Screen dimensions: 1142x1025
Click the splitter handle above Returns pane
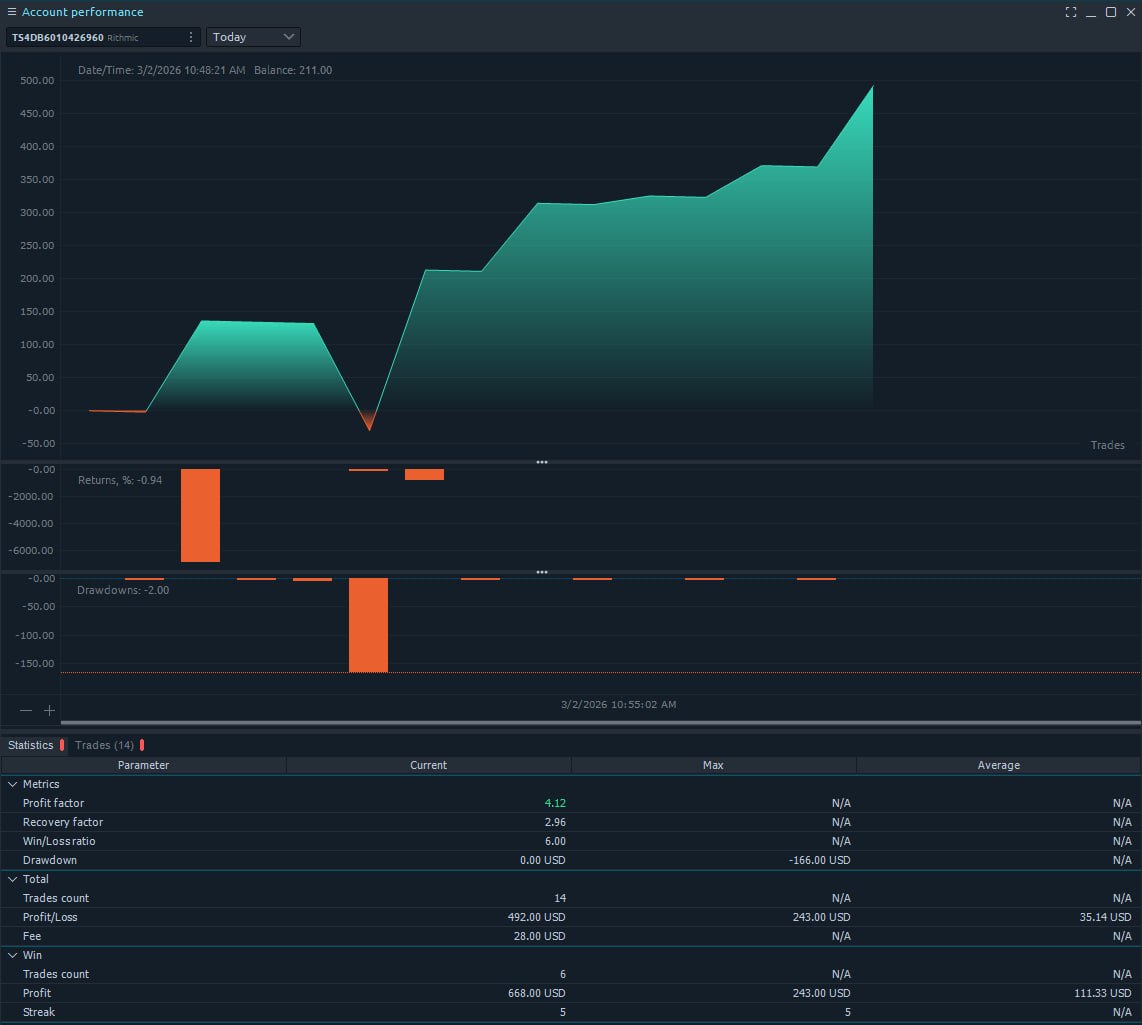click(542, 462)
